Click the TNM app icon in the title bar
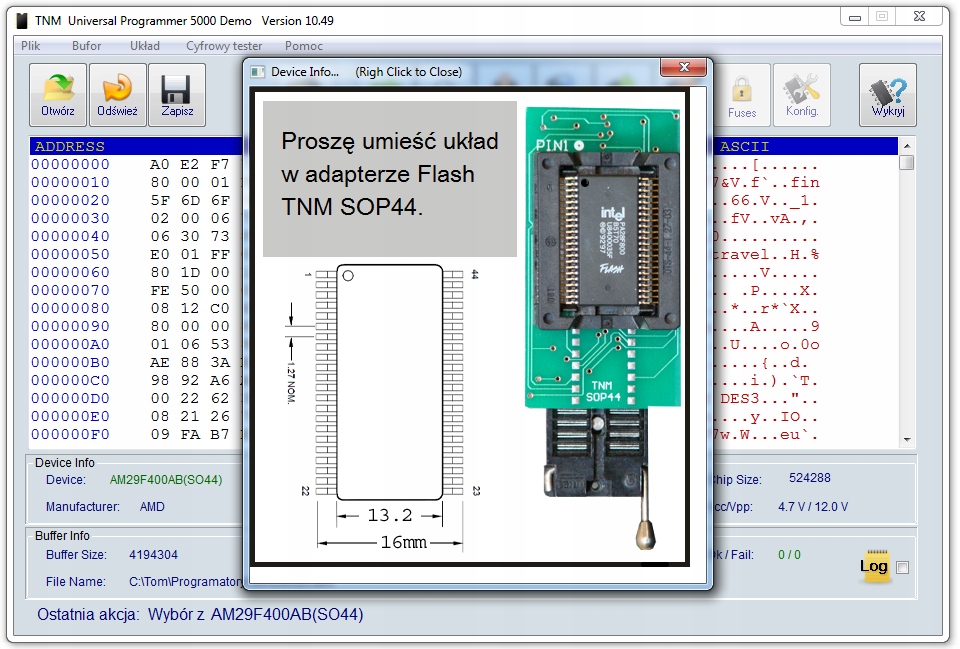 pyautogui.click(x=22, y=21)
